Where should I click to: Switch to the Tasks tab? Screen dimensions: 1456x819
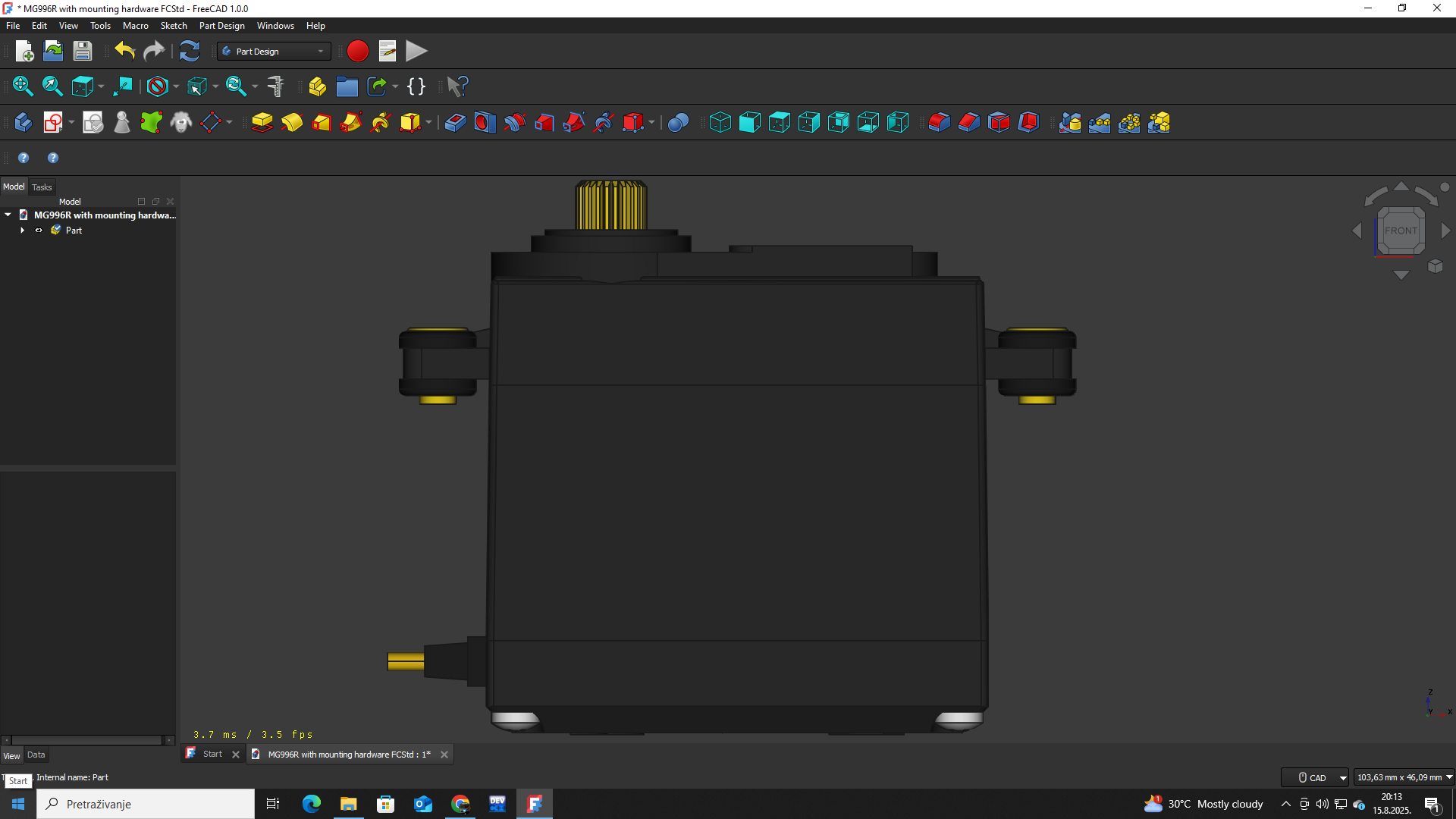coord(42,187)
